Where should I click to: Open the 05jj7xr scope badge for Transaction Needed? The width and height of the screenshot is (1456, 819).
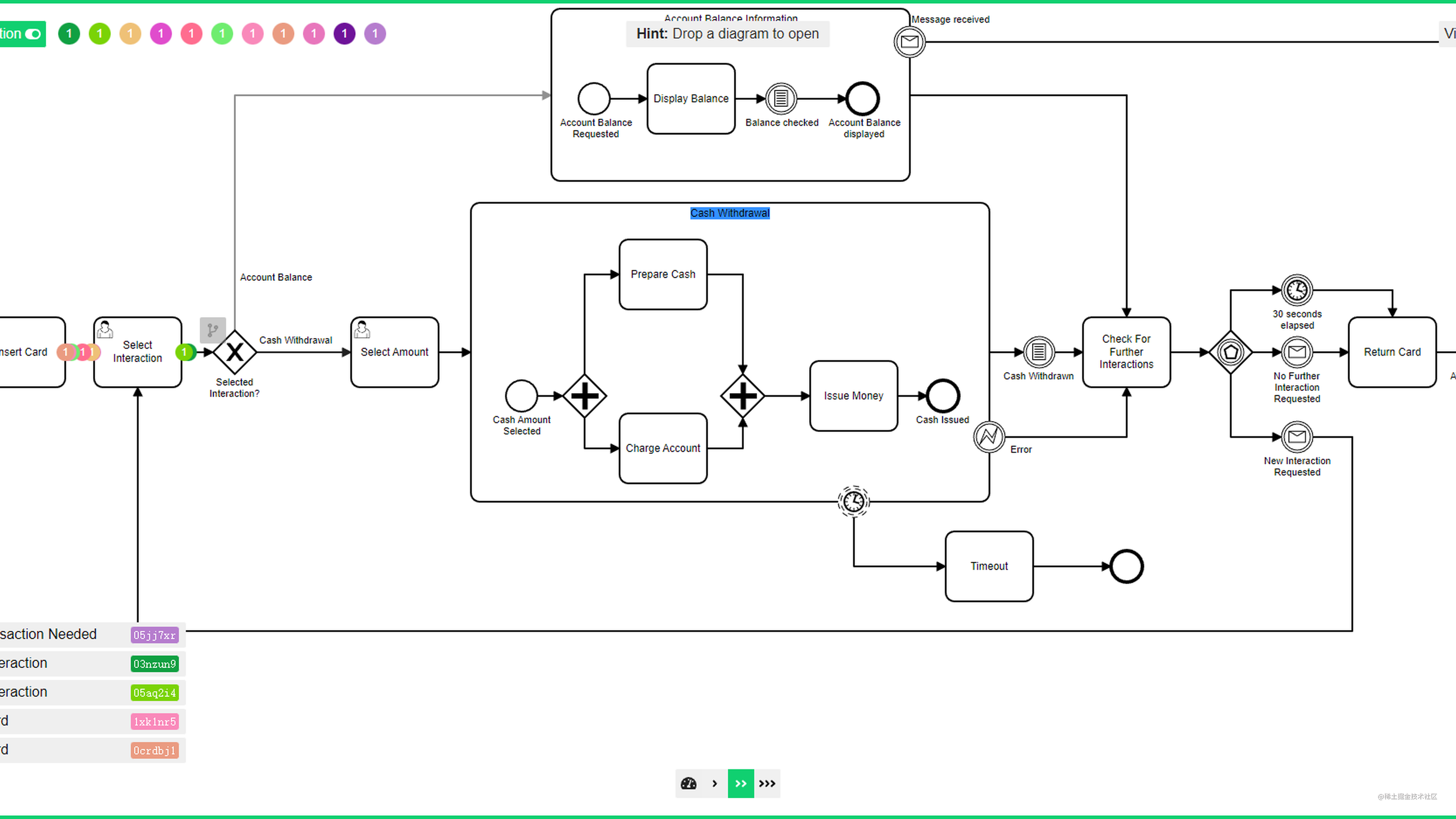coord(154,635)
